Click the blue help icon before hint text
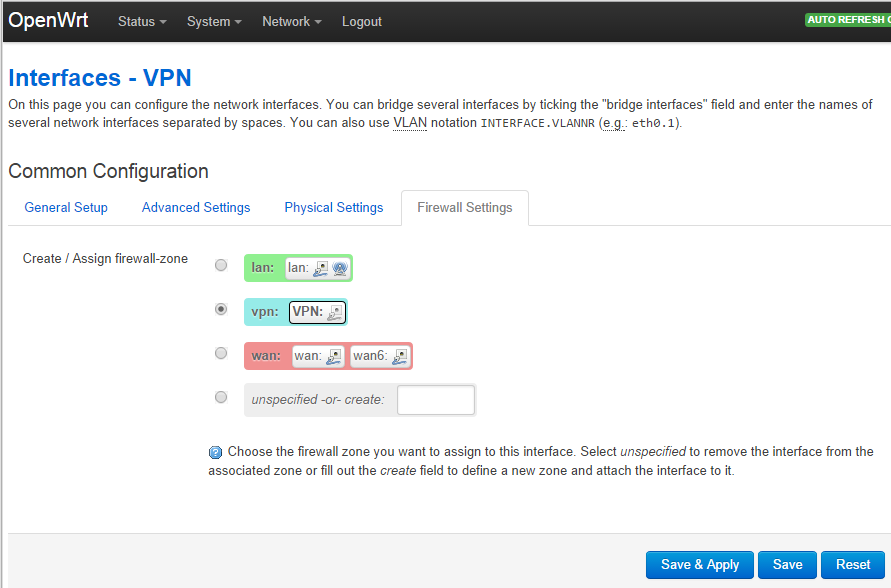 (215, 452)
